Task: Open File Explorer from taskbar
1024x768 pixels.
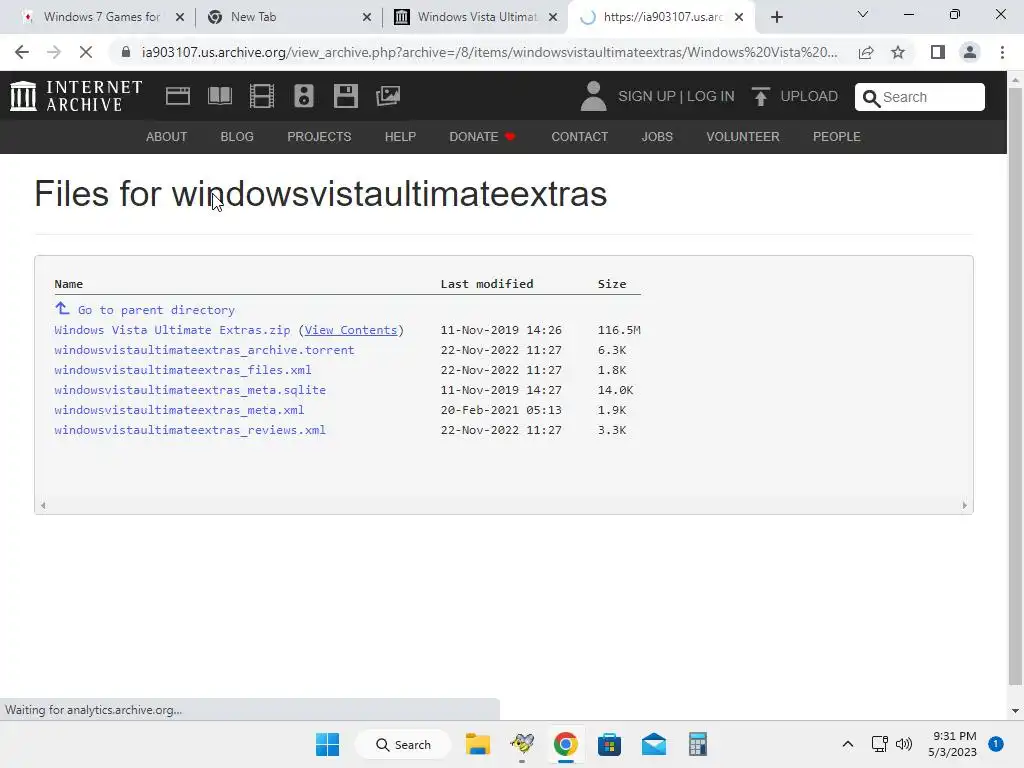Action: (x=478, y=744)
